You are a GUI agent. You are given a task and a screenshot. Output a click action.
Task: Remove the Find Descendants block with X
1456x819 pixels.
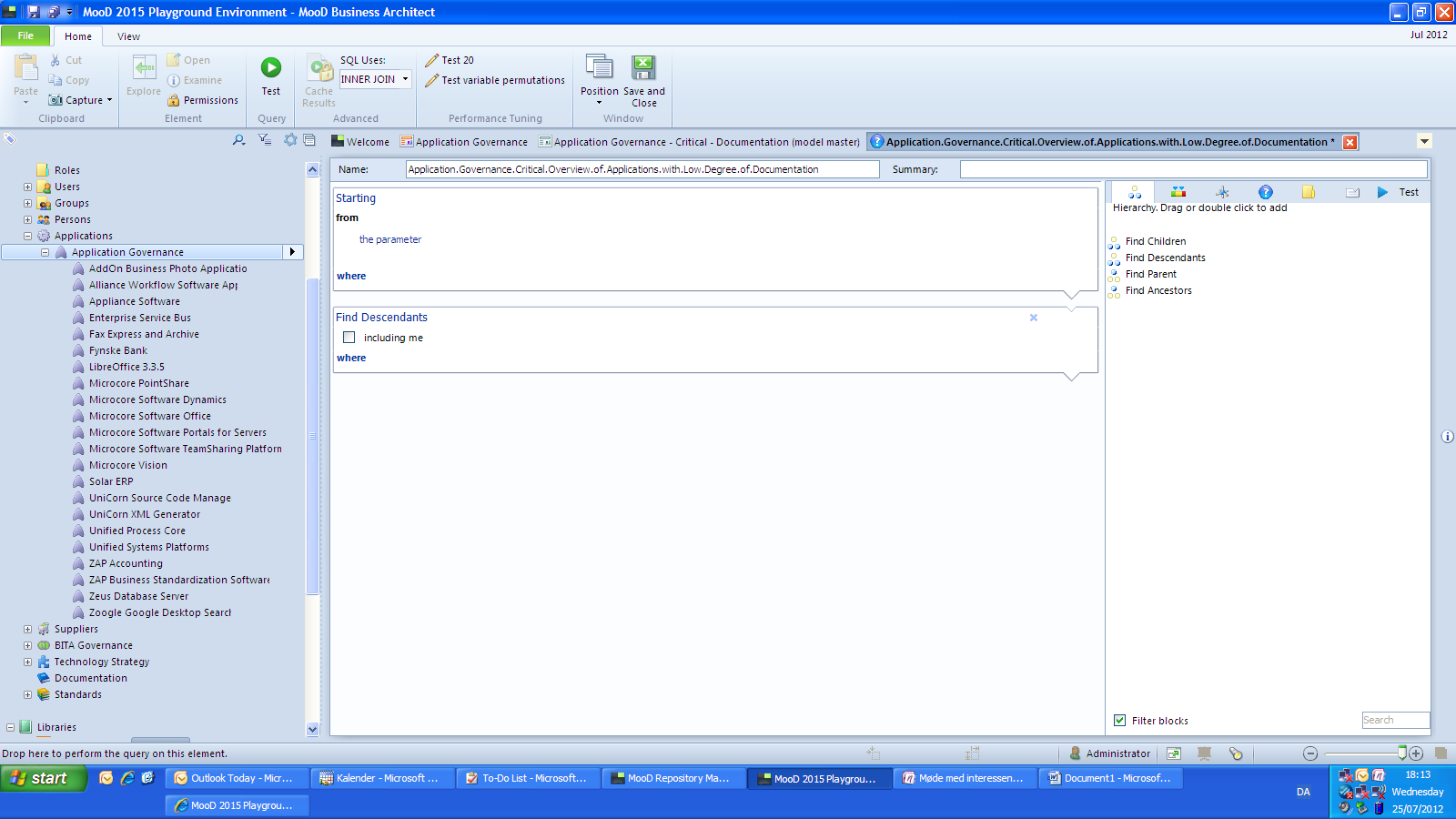tap(1034, 318)
